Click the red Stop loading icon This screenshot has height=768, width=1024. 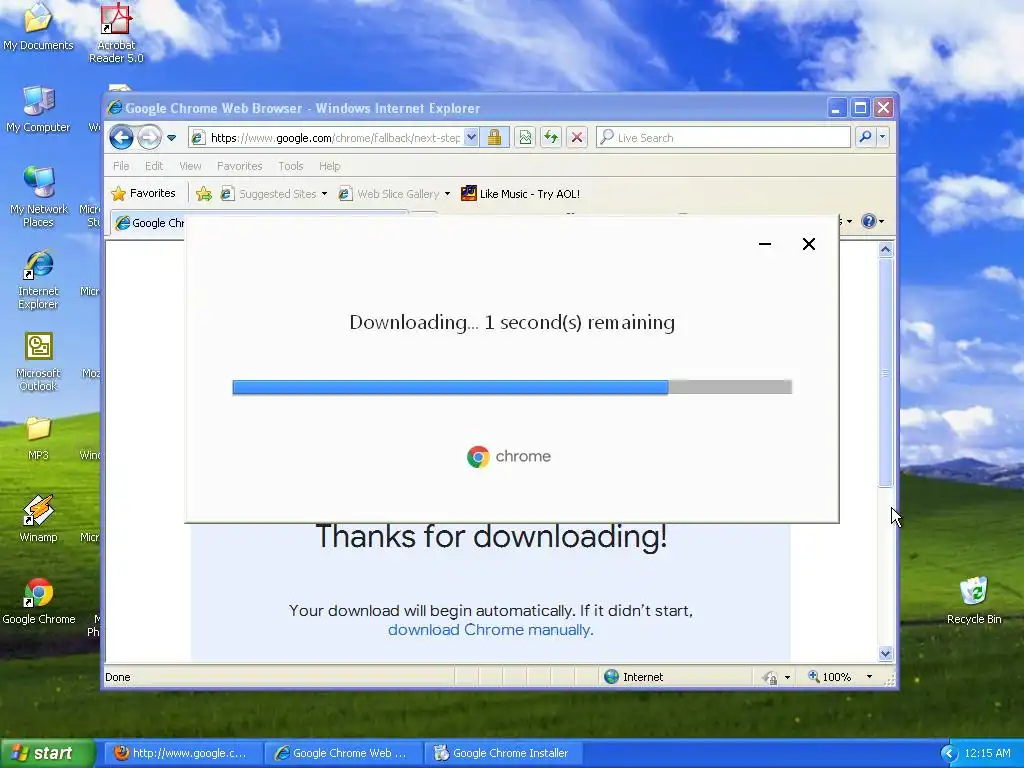pyautogui.click(x=577, y=137)
